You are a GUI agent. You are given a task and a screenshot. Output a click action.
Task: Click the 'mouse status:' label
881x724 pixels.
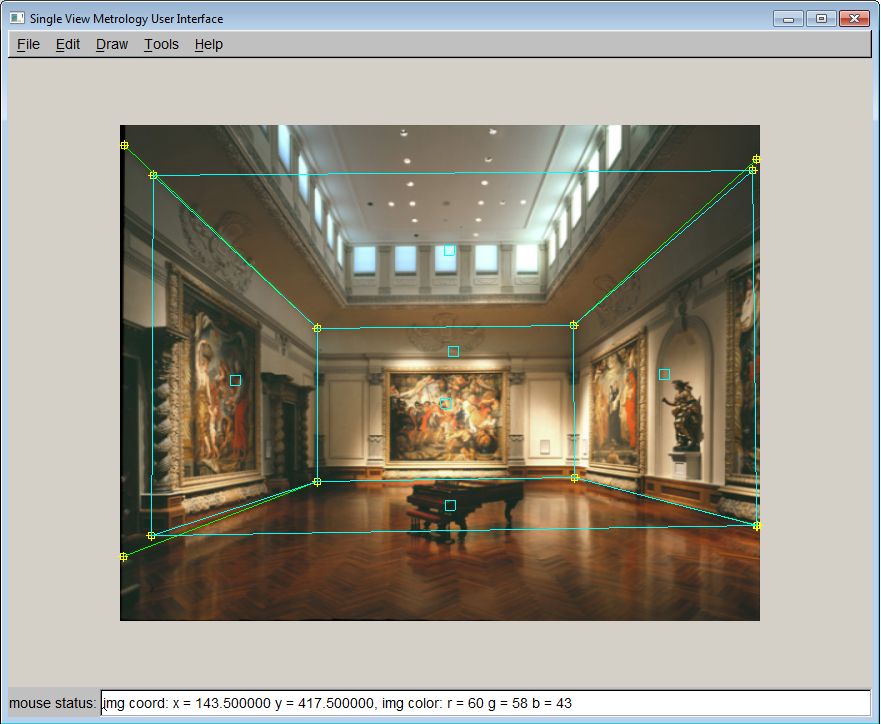point(53,703)
